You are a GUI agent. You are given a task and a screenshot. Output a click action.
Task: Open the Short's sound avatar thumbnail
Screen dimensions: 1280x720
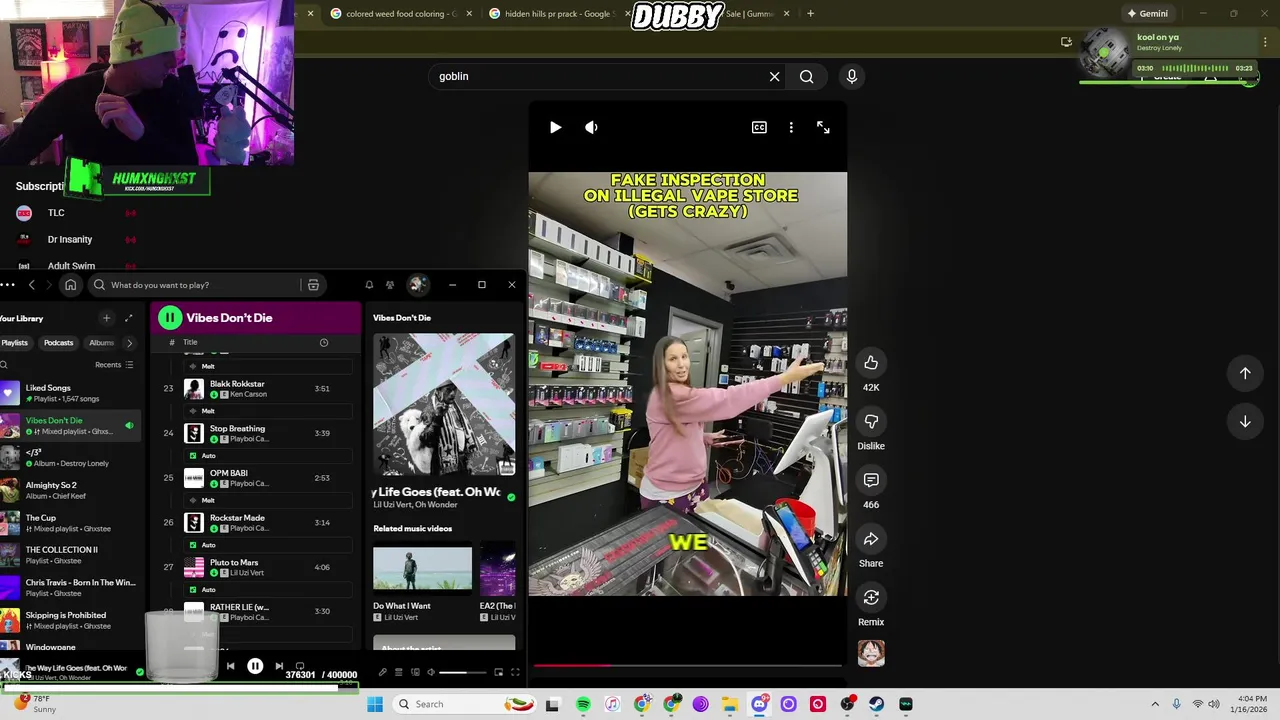click(x=871, y=653)
